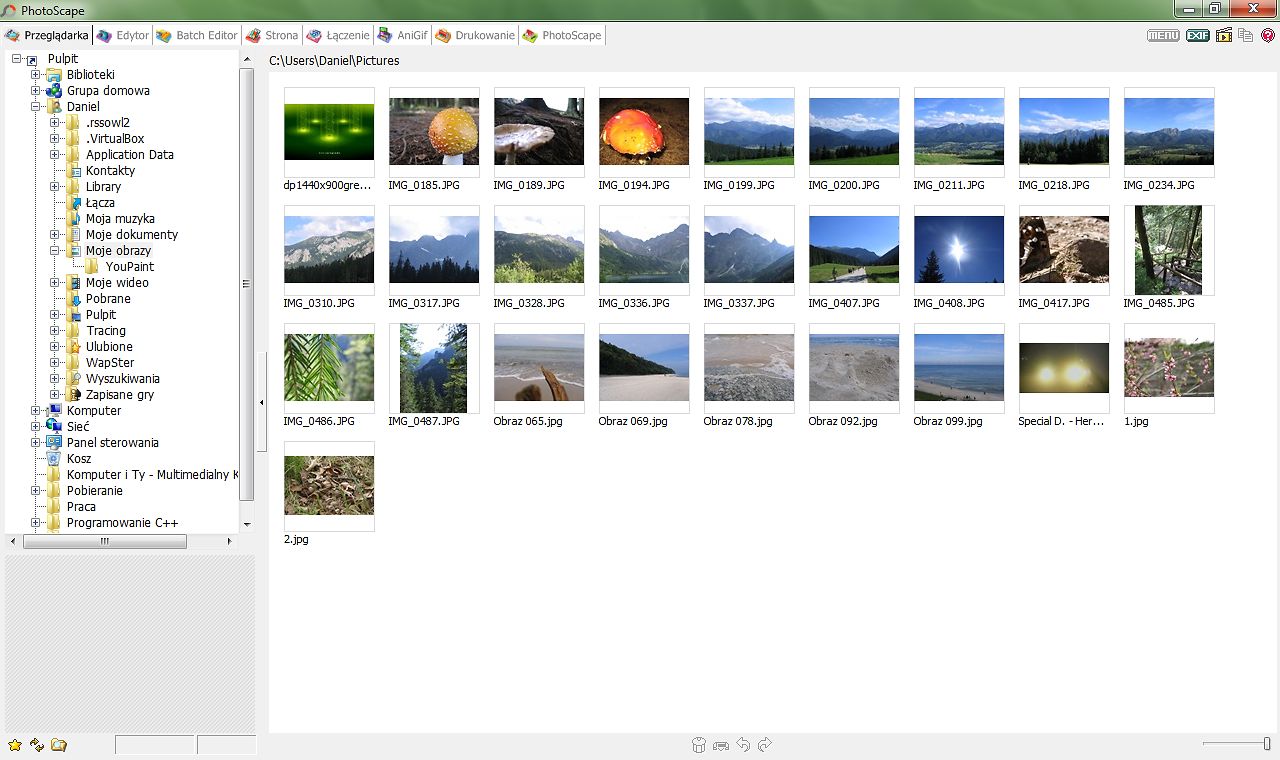
Task: Click the print icon in bottom toolbar
Action: [720, 745]
